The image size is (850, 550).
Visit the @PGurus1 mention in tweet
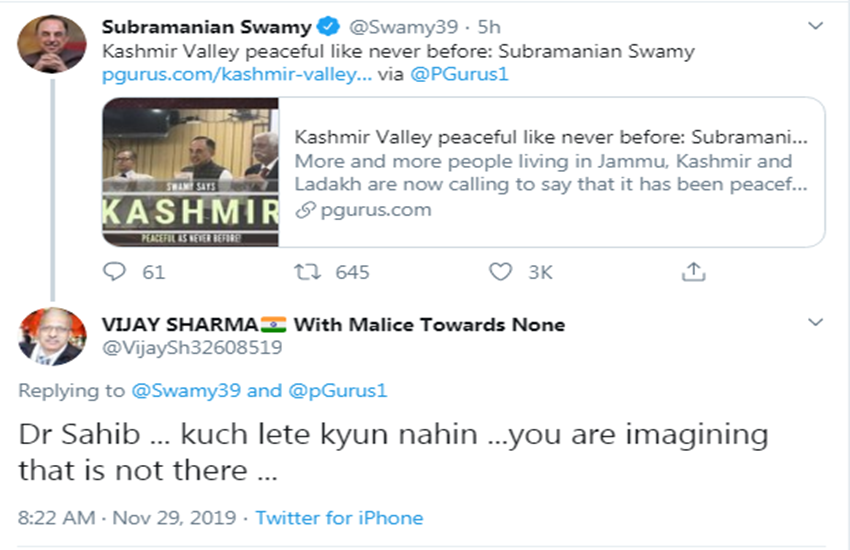click(x=459, y=73)
